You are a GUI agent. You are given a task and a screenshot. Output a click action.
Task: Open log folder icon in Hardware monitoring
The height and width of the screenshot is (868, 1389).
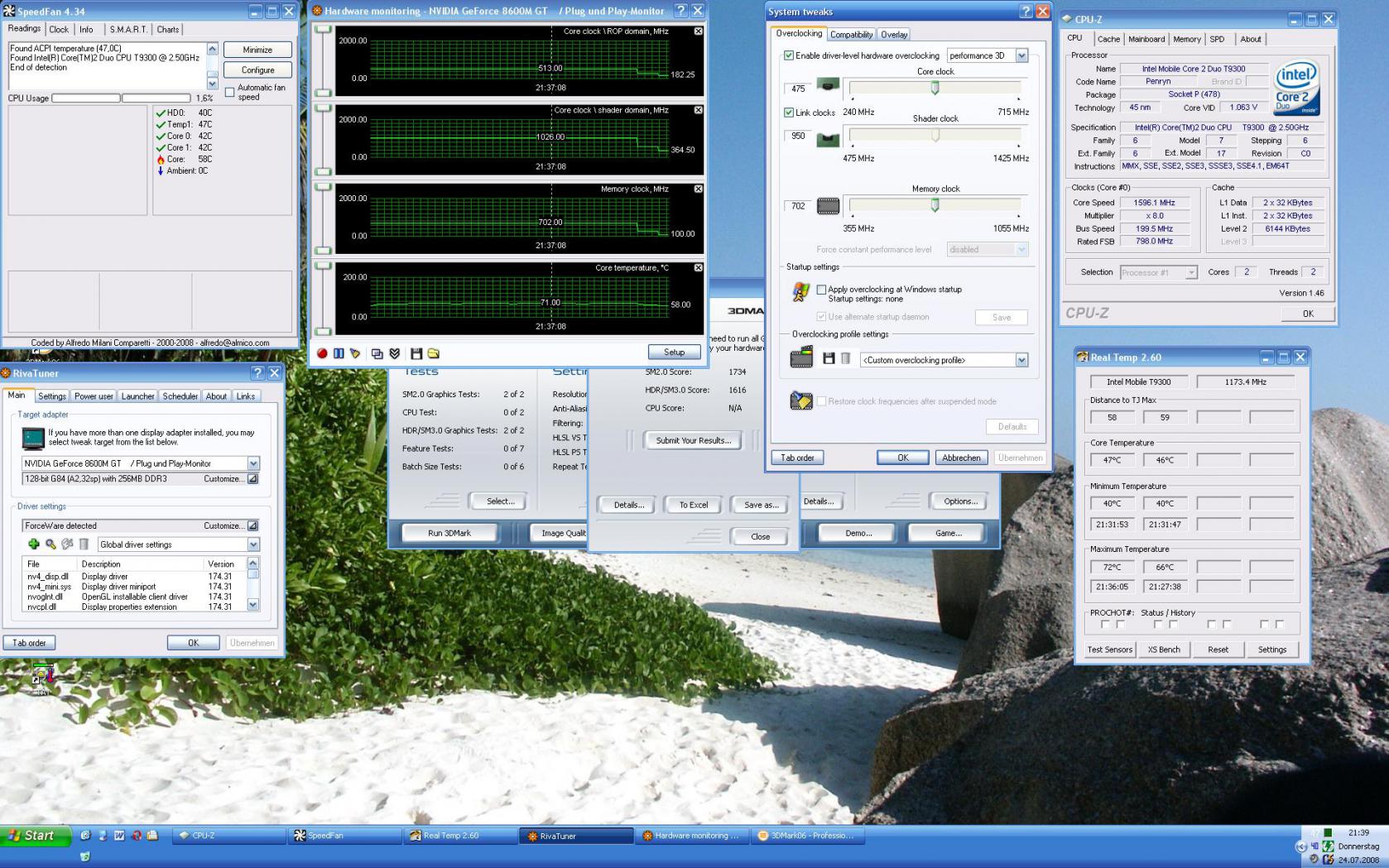(433, 353)
